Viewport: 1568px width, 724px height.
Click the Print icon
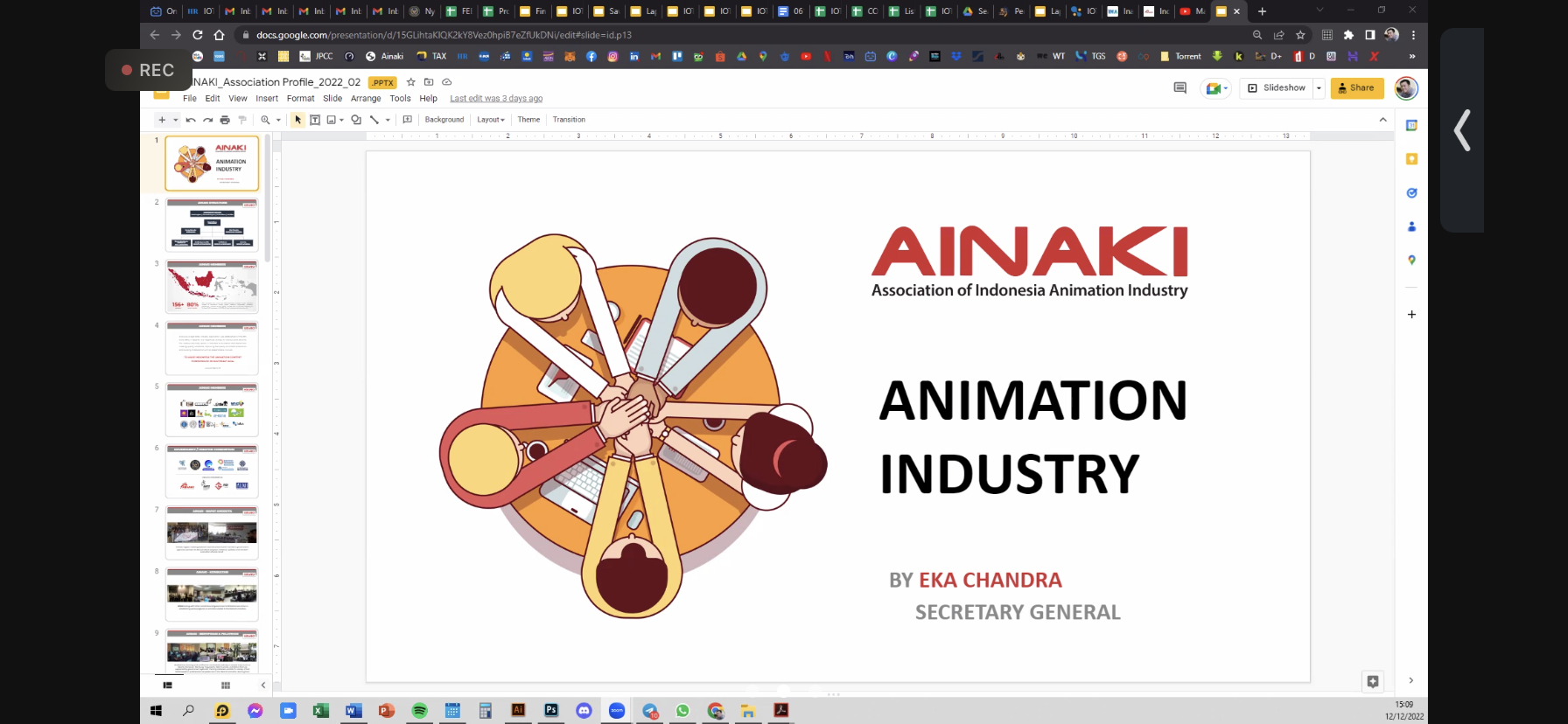tap(225, 120)
